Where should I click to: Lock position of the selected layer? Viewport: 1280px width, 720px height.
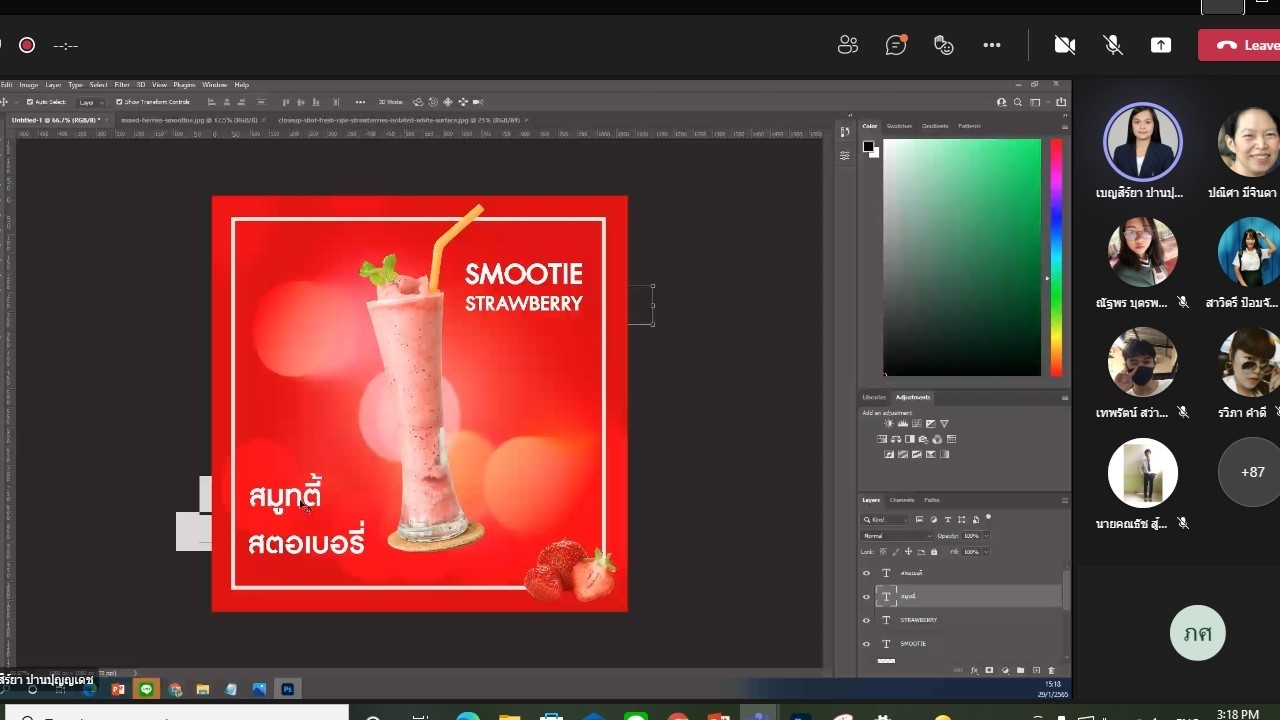point(908,552)
